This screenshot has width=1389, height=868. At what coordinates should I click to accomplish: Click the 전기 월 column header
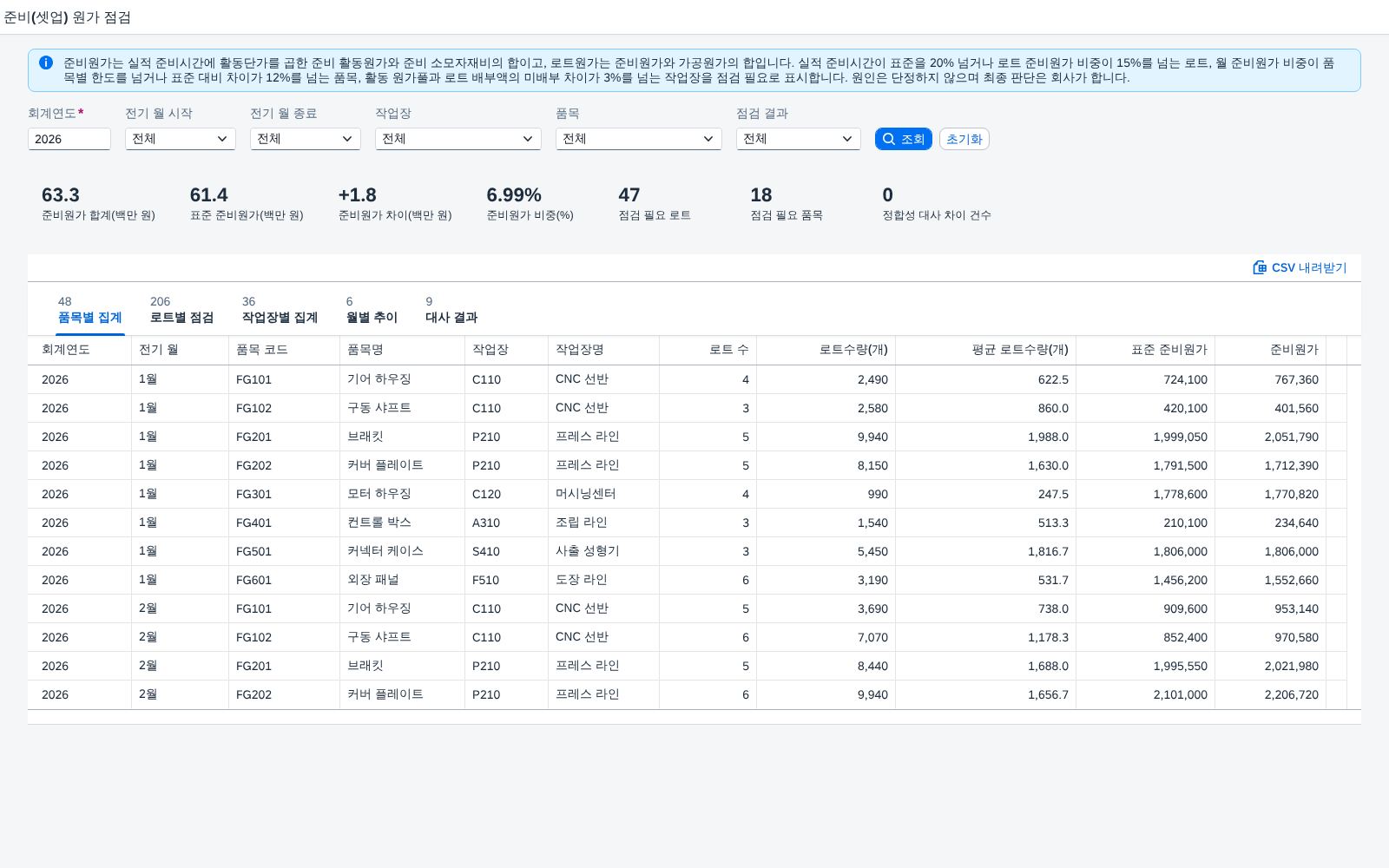point(181,350)
